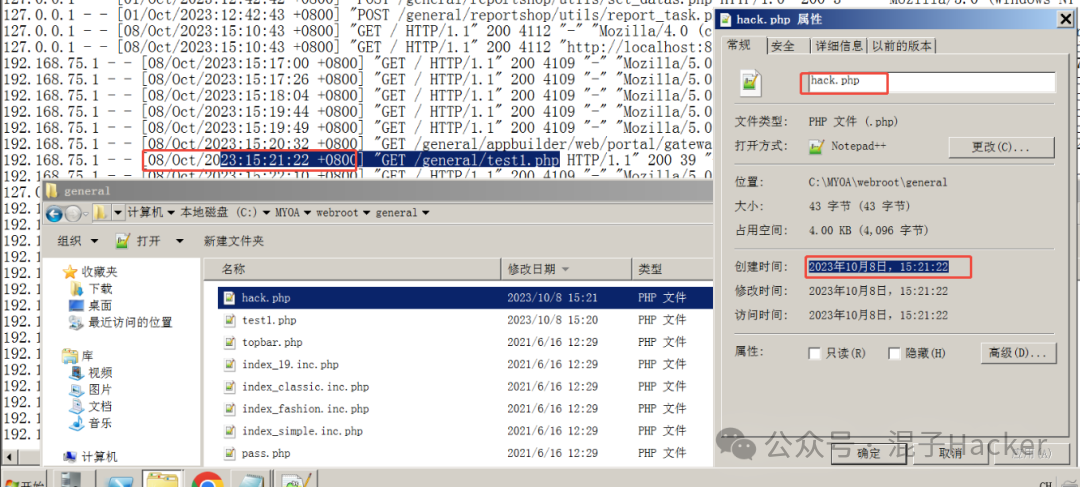Click the 桌面 icon in sidebar

pyautogui.click(x=77, y=305)
